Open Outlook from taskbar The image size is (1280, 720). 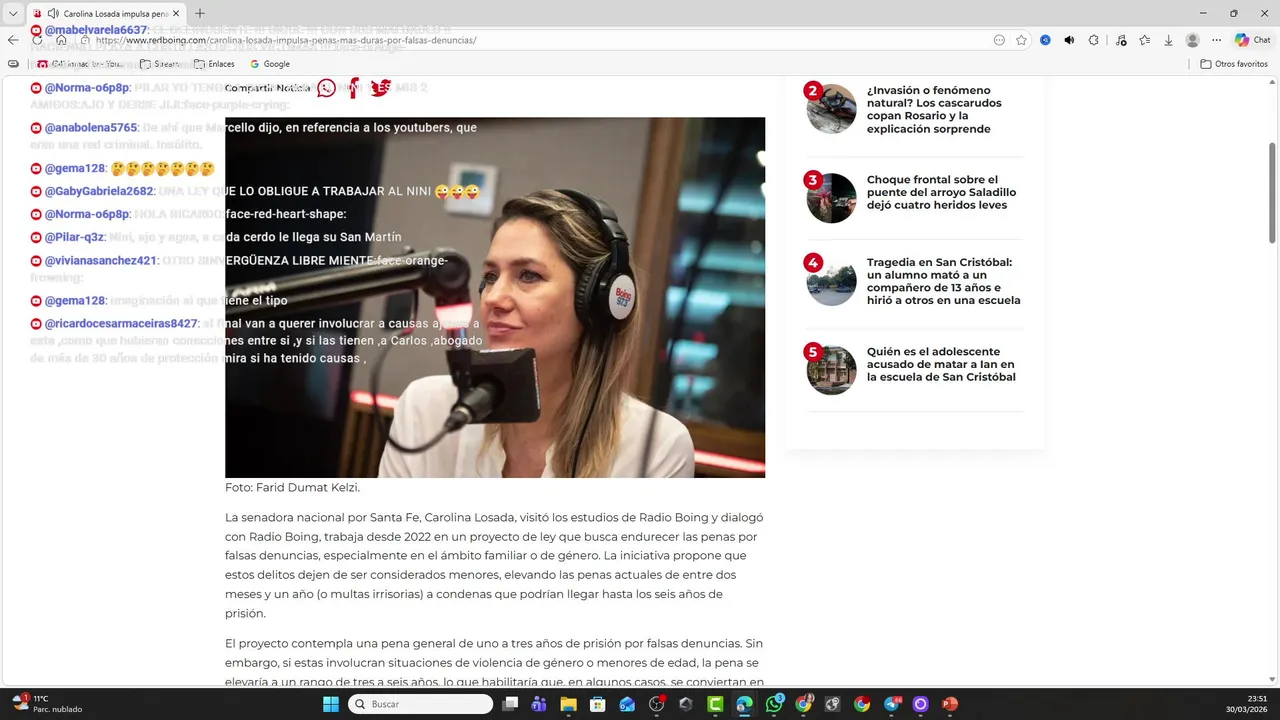point(627,704)
